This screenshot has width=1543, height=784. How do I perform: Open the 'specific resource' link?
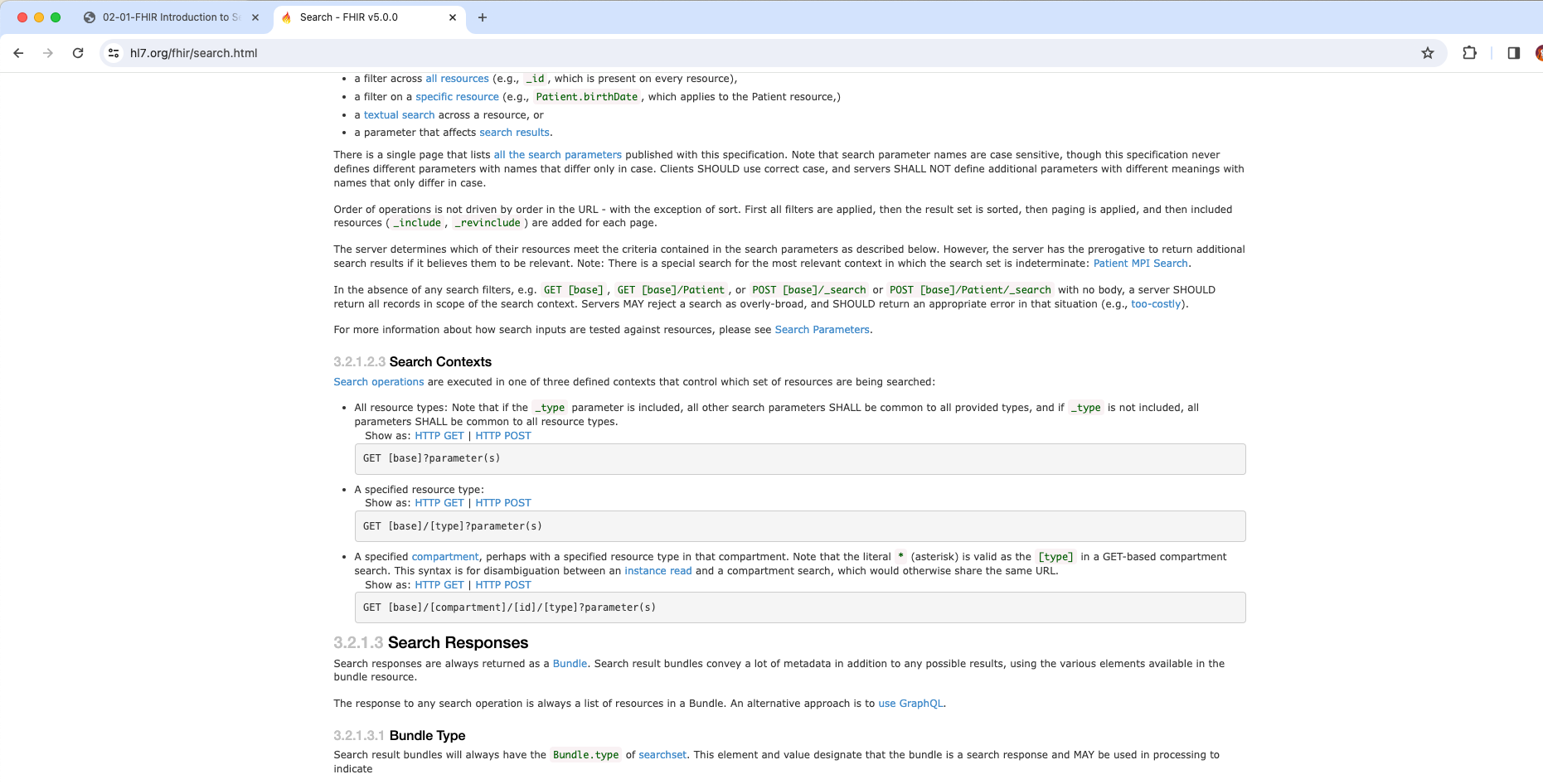(457, 97)
